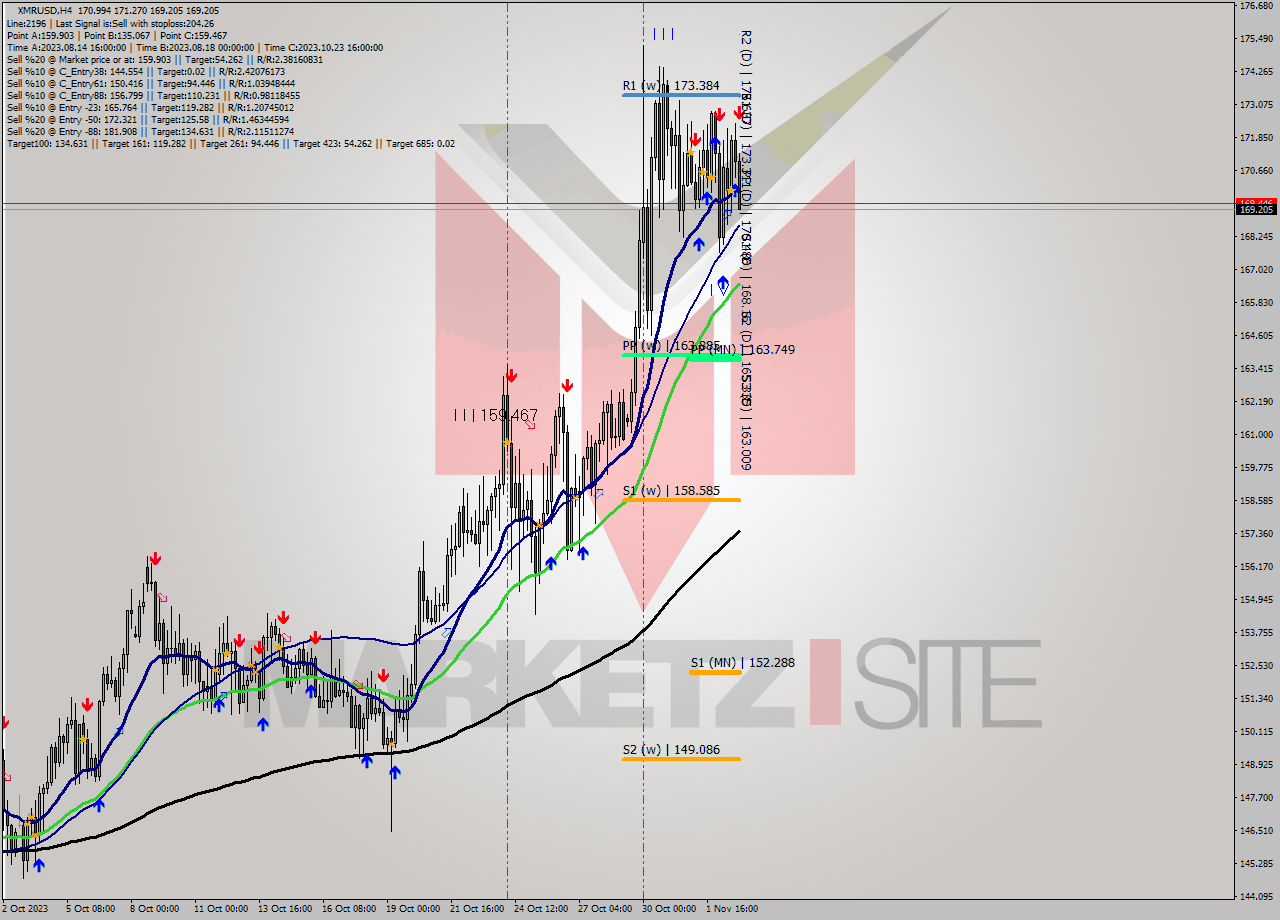
Task: Click the 27 Oct 04:00 date label
Action: (605, 909)
